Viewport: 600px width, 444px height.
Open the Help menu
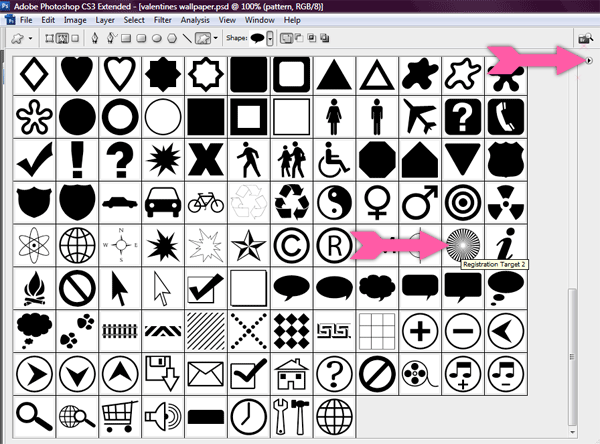(292, 20)
